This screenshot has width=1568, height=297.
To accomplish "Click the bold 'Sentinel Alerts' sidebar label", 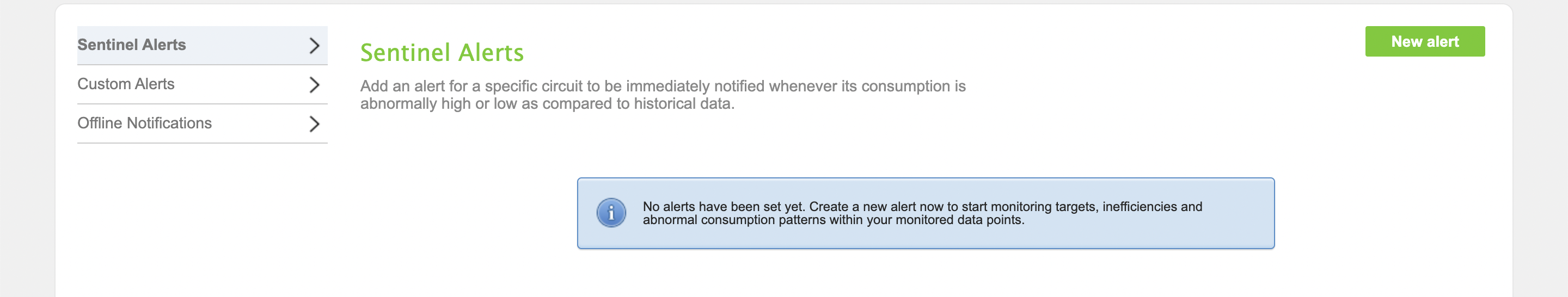I will (x=131, y=45).
